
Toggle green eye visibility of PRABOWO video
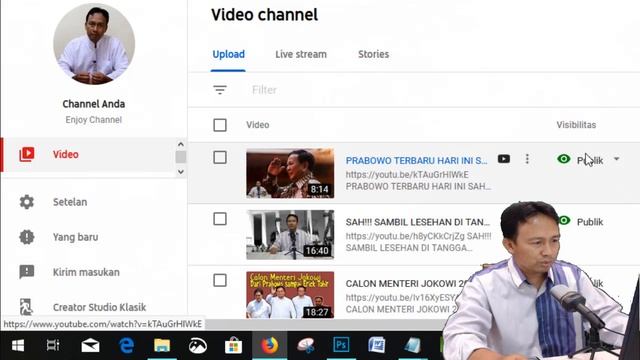coord(564,159)
